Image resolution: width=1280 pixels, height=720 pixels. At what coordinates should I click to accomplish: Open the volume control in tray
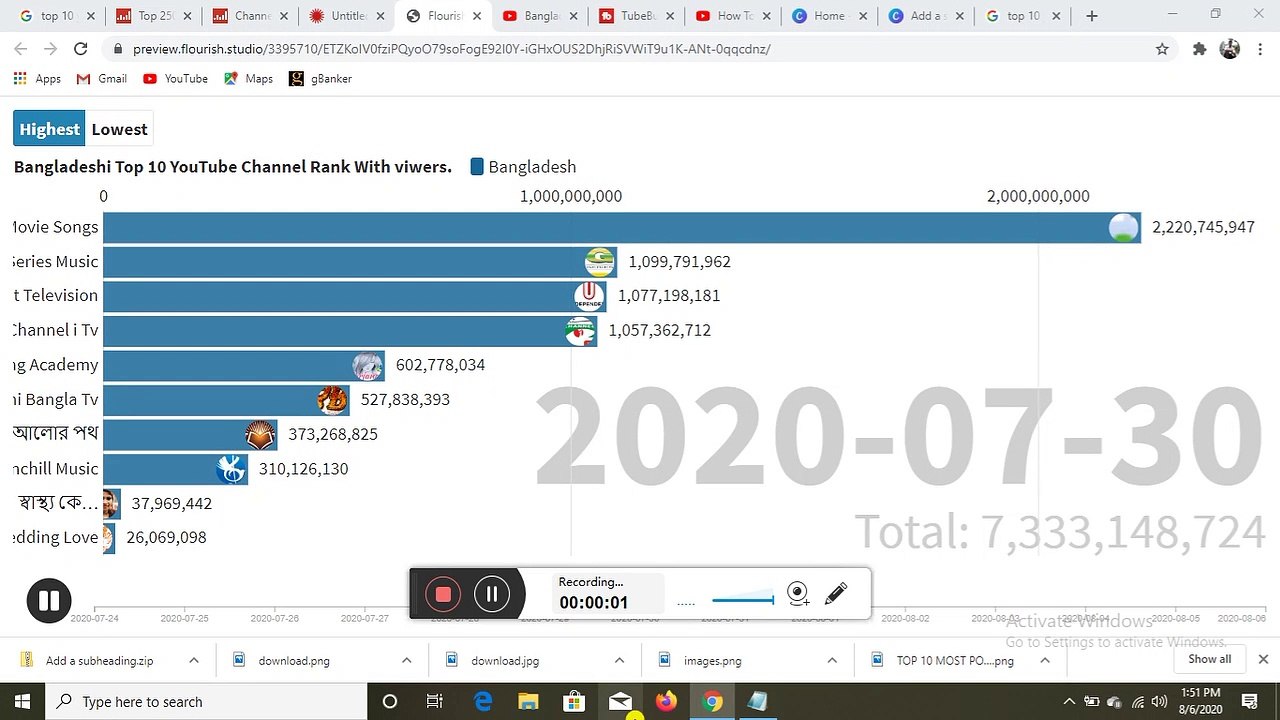click(x=1159, y=702)
